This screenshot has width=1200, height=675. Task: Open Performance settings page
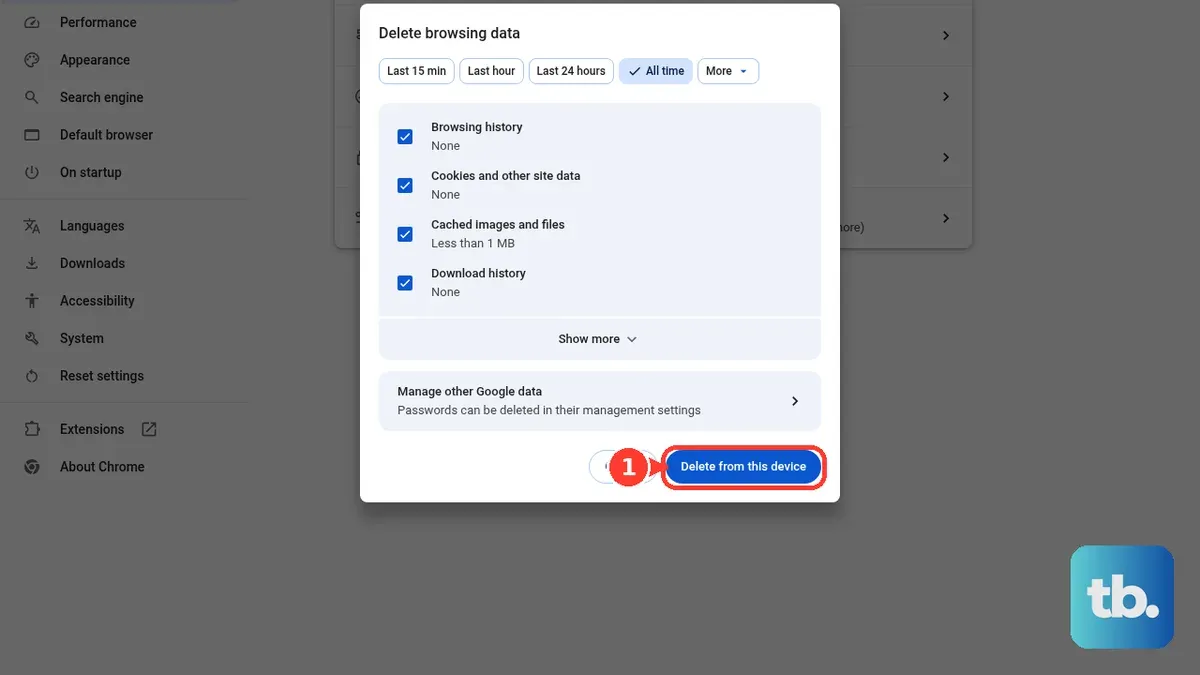click(x=98, y=22)
